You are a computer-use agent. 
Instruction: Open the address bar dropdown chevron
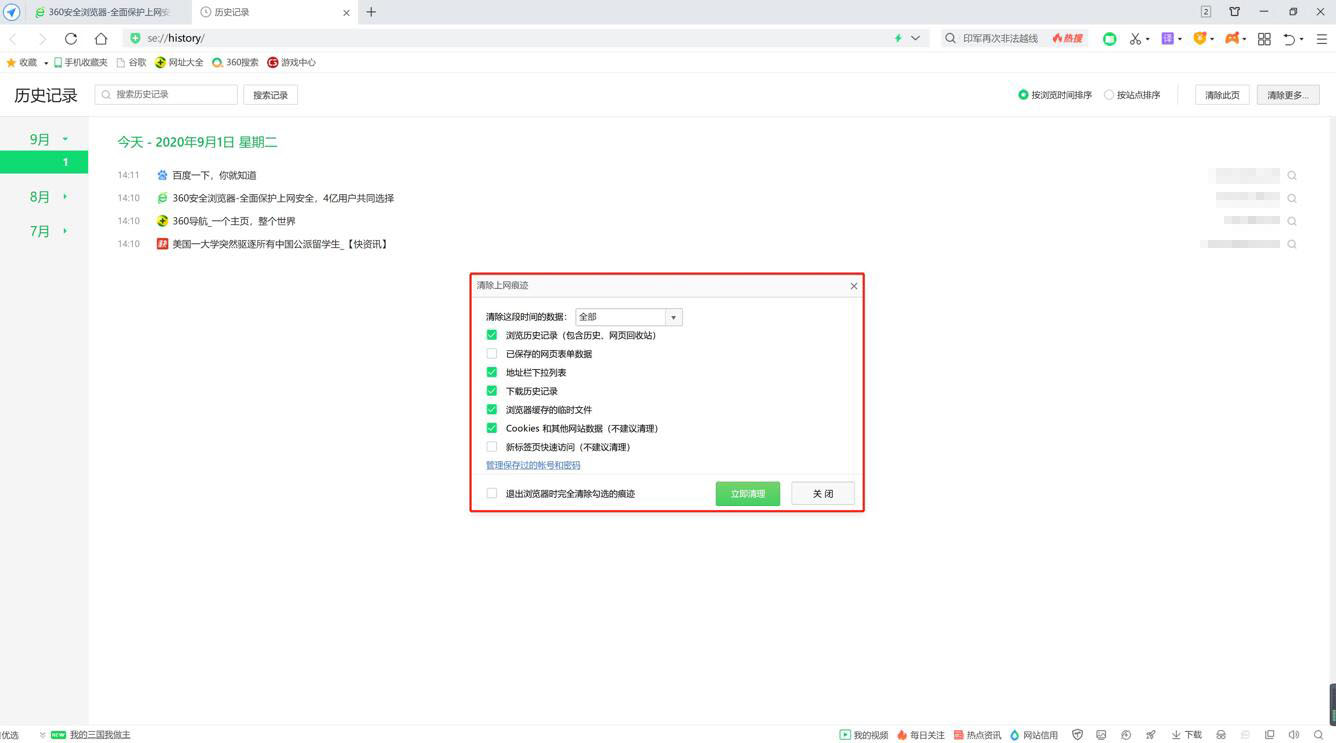click(x=915, y=38)
